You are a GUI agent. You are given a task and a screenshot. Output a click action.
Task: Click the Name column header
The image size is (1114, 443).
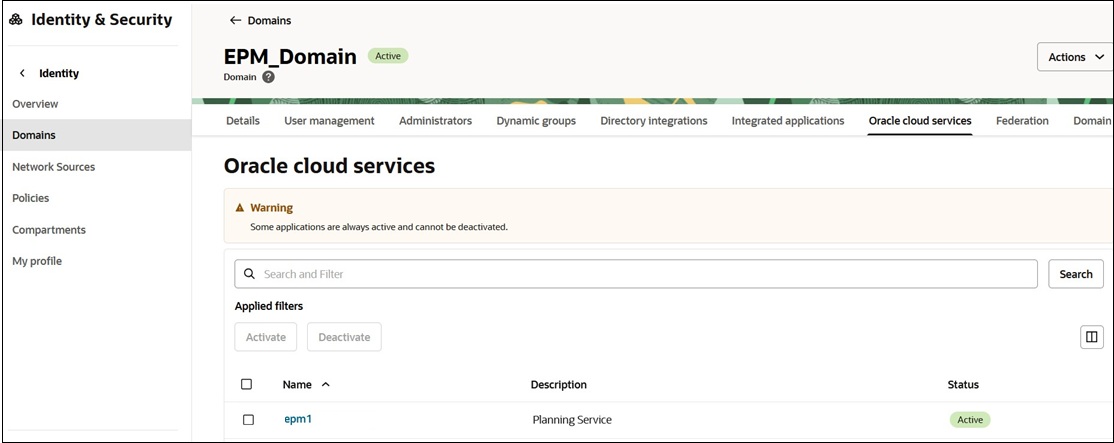tap(297, 384)
